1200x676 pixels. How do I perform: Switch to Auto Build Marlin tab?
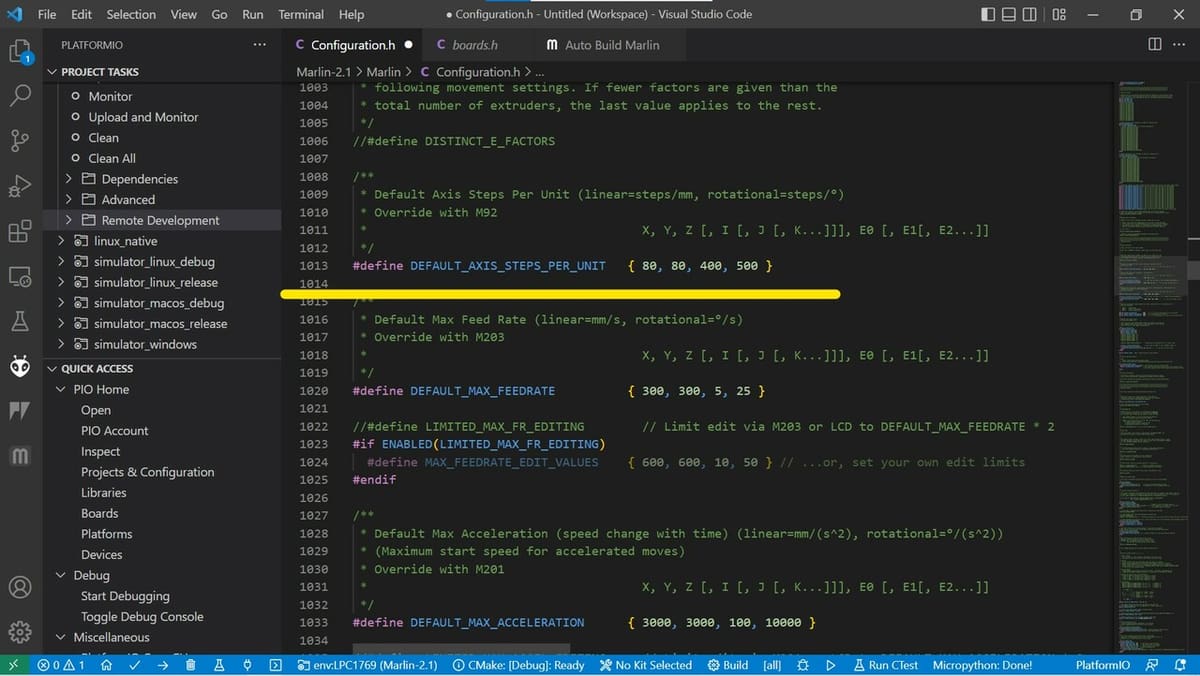click(612, 45)
